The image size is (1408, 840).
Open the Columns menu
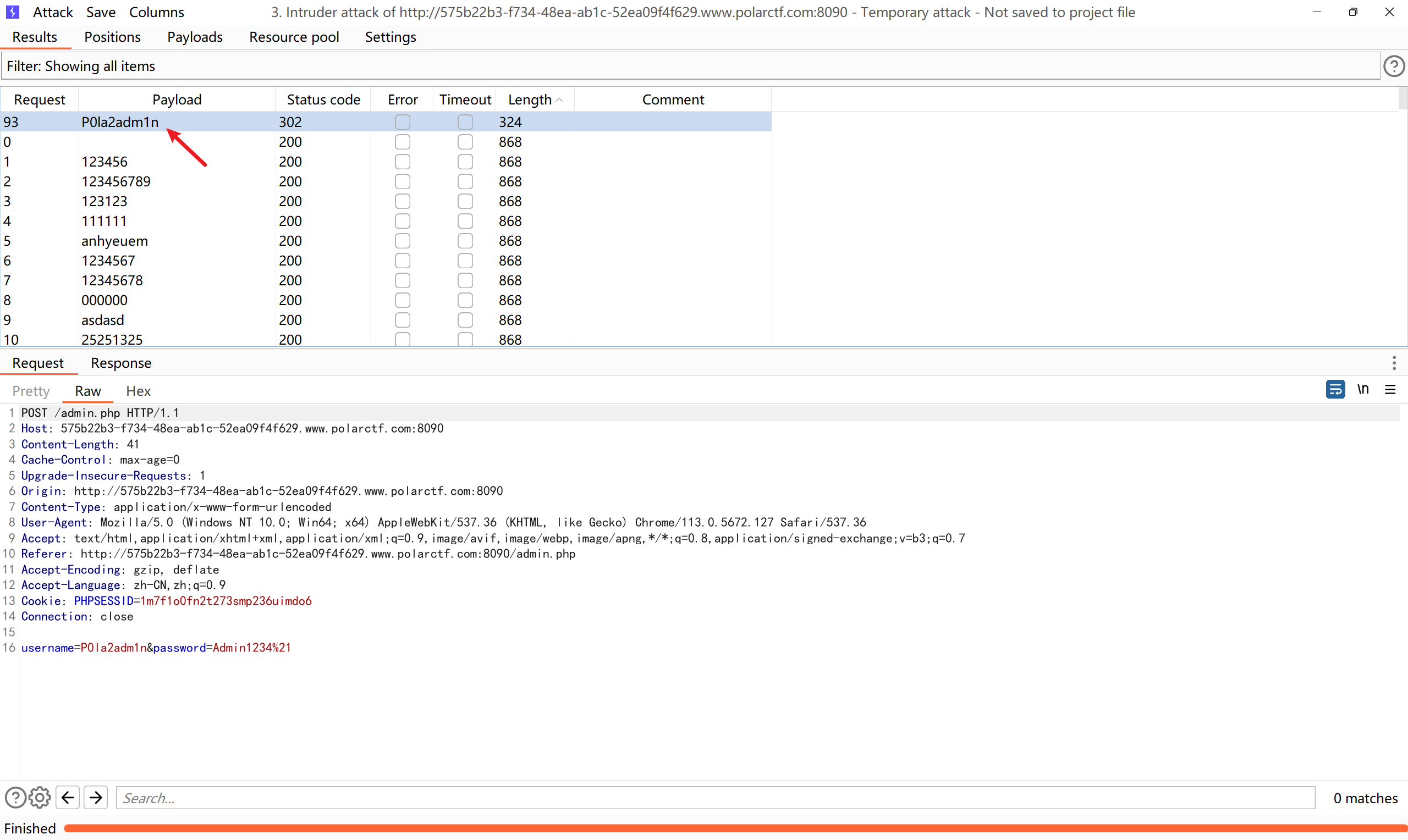[156, 12]
